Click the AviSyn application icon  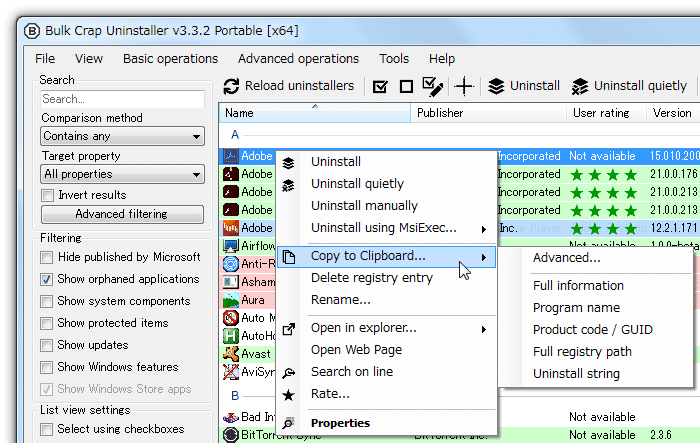pyautogui.click(x=231, y=372)
